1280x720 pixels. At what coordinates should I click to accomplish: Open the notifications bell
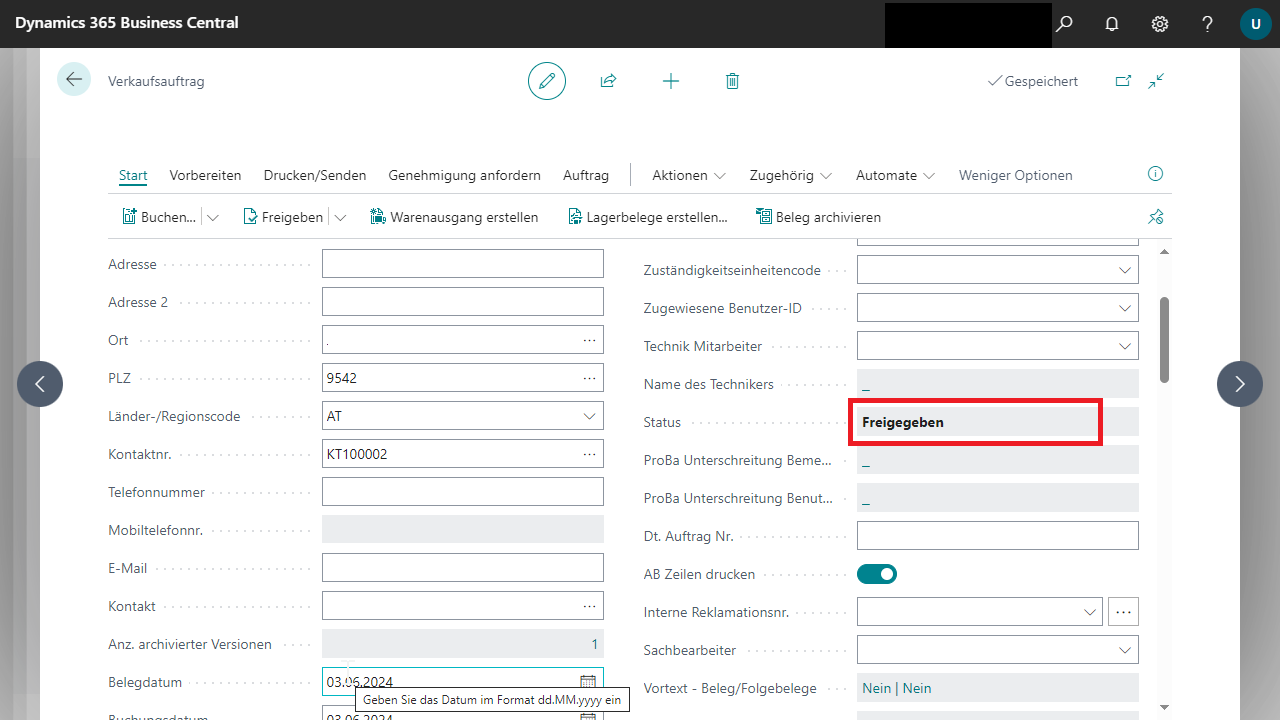pyautogui.click(x=1112, y=23)
